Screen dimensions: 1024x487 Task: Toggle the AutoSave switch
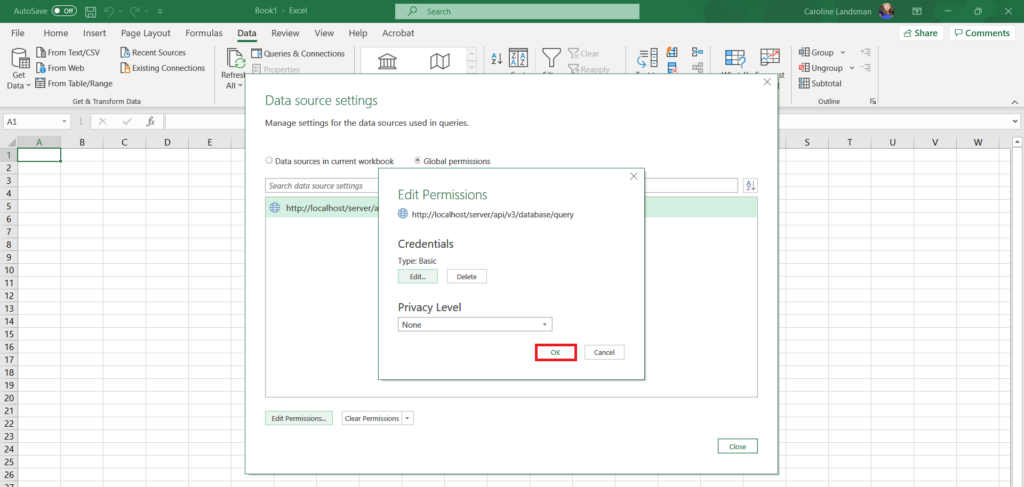point(64,10)
